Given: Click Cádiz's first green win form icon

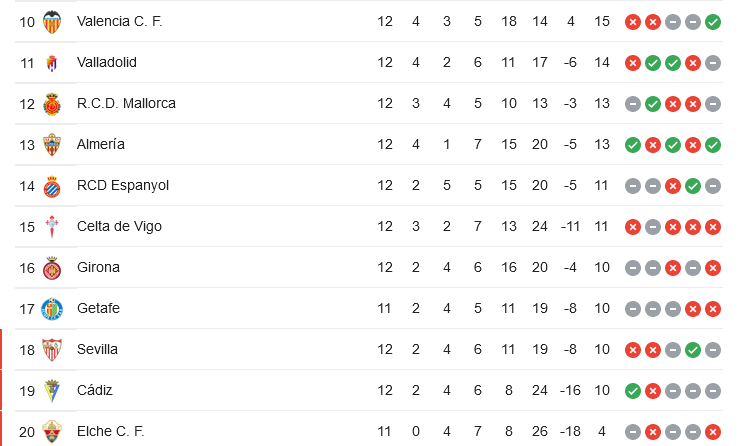Looking at the screenshot, I should [x=632, y=390].
